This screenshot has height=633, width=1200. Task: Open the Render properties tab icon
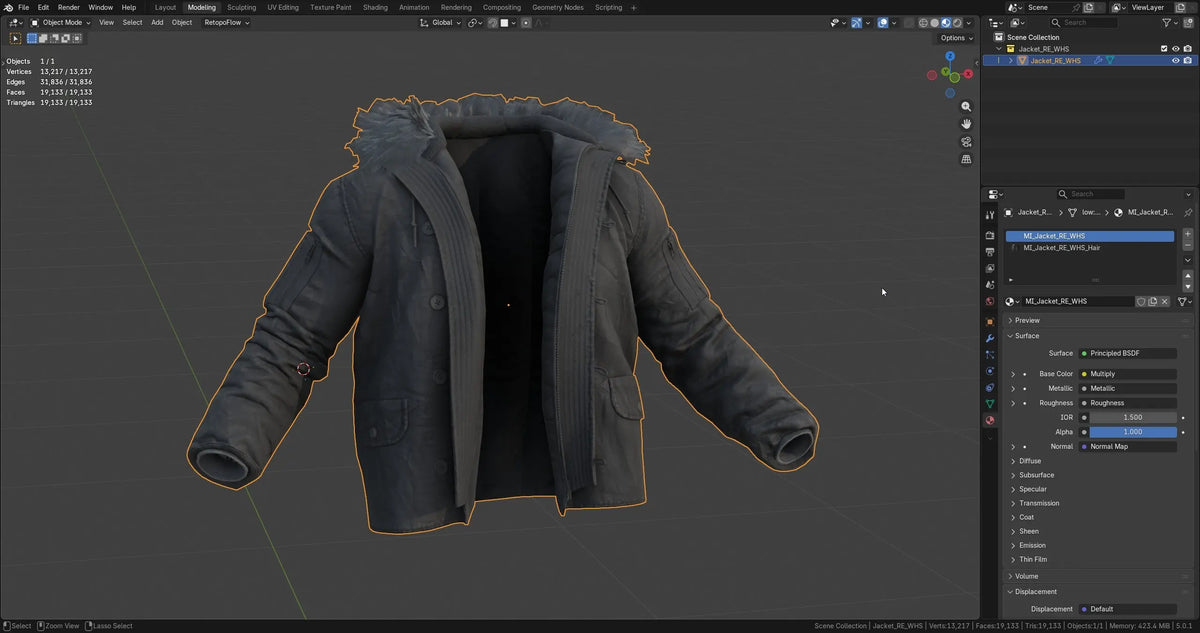tap(990, 235)
